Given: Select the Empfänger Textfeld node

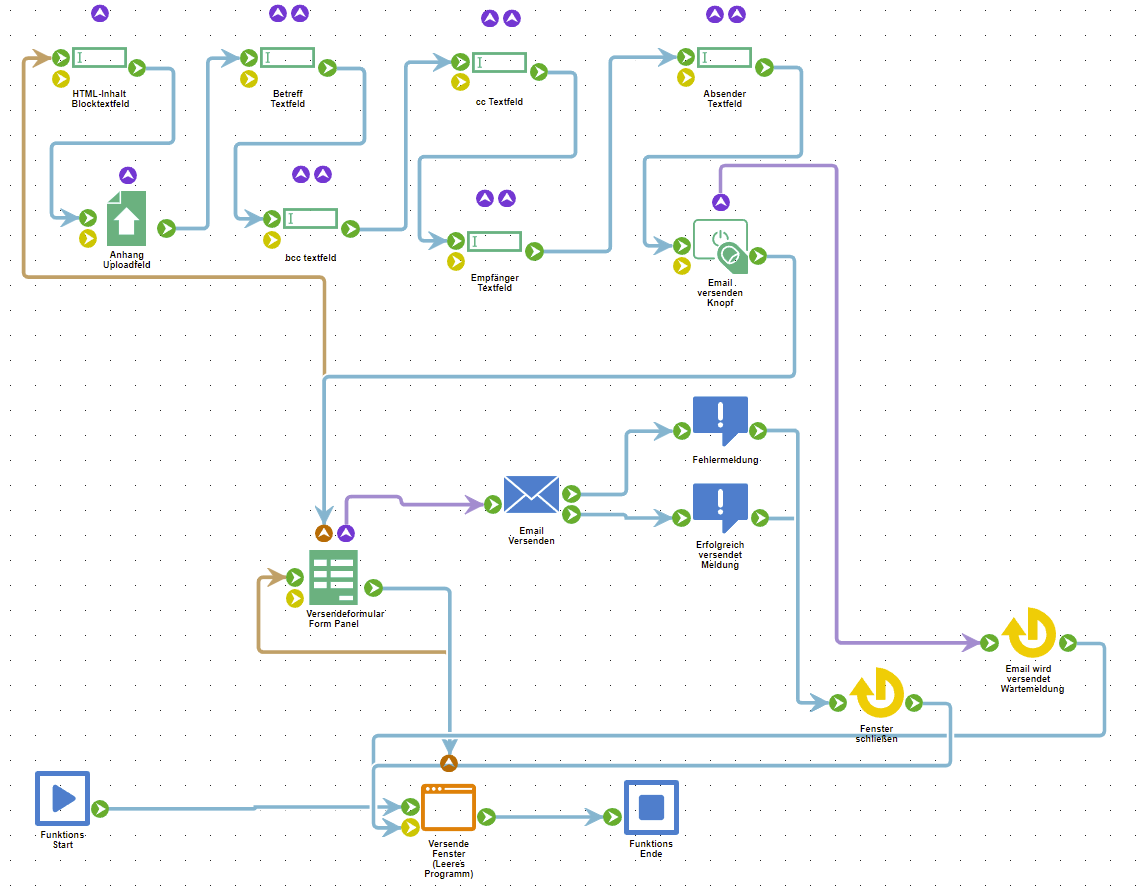Looking at the screenshot, I should (x=495, y=242).
